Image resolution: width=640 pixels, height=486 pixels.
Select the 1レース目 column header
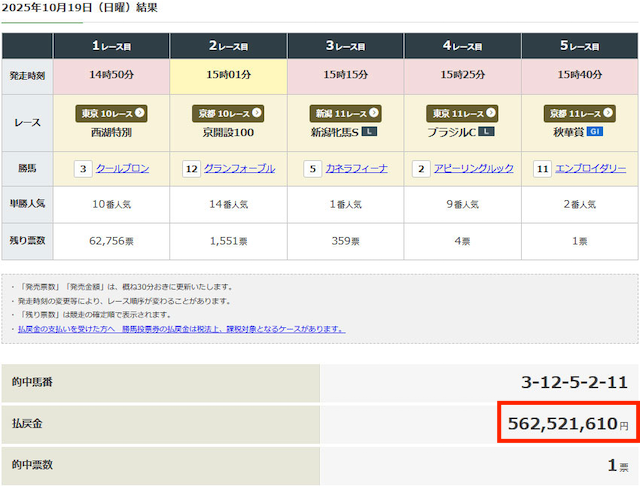[111, 46]
